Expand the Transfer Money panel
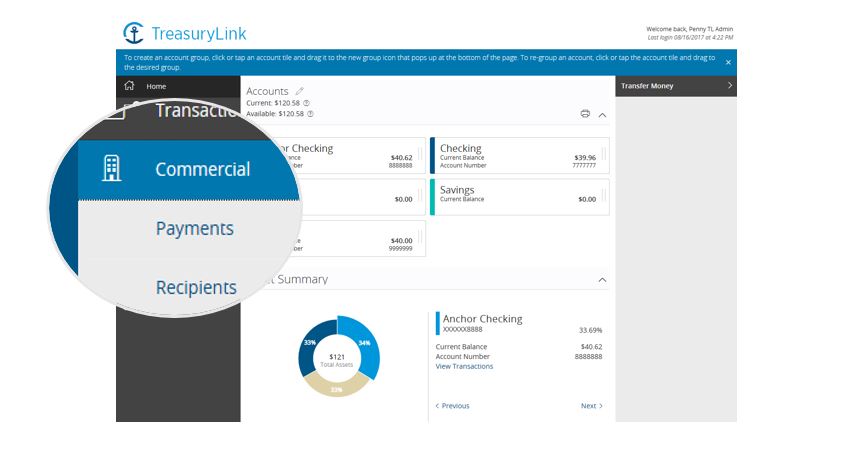The width and height of the screenshot is (845, 466). pyautogui.click(x=729, y=86)
